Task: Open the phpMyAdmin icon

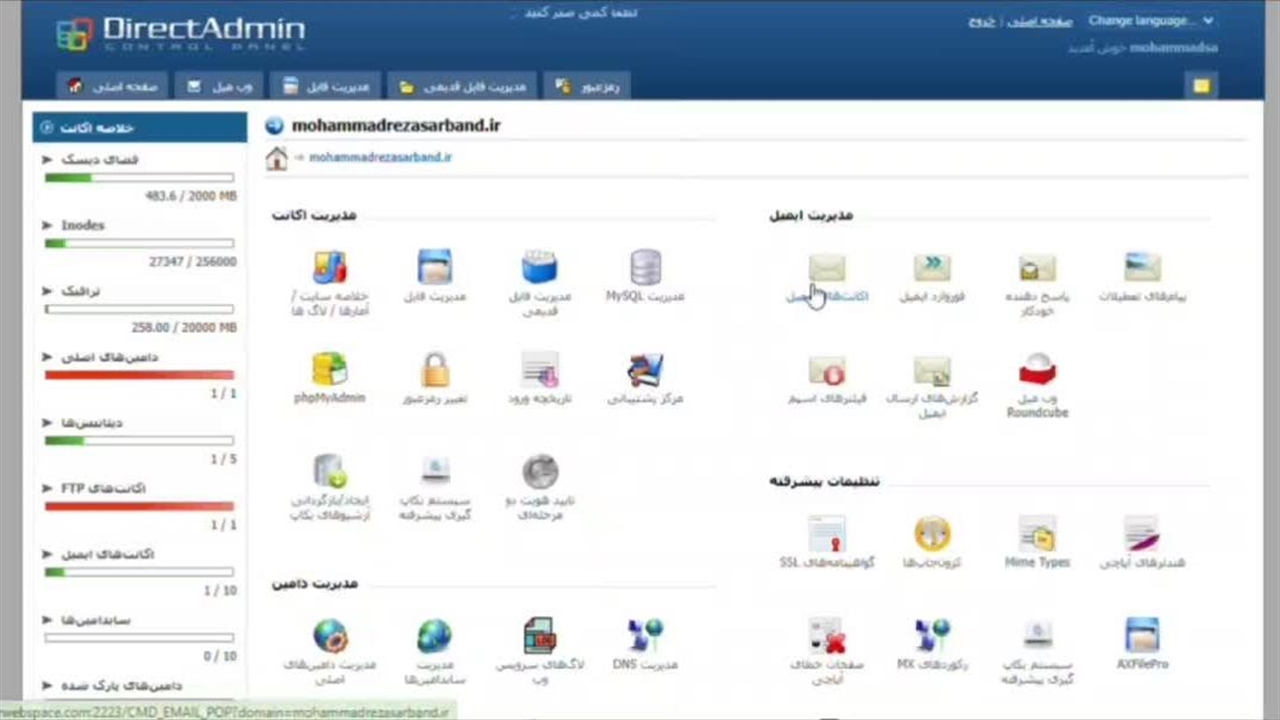Action: [329, 371]
